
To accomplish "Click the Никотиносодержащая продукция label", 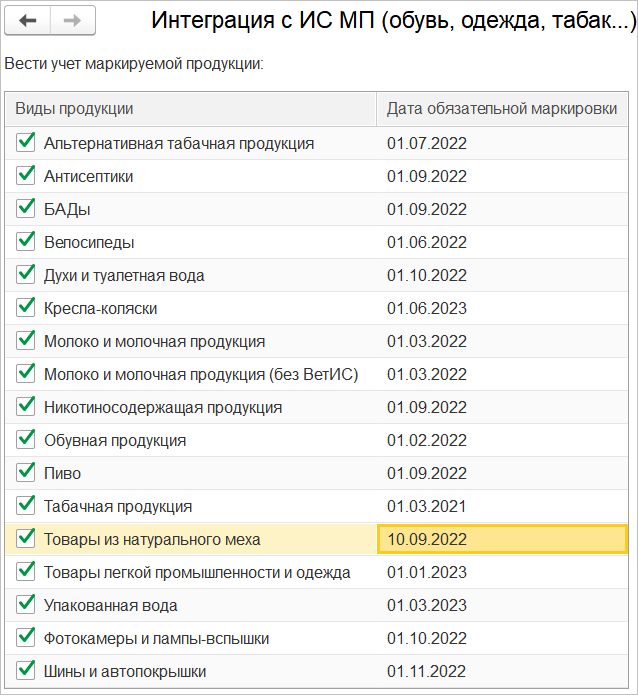I will coord(163,407).
